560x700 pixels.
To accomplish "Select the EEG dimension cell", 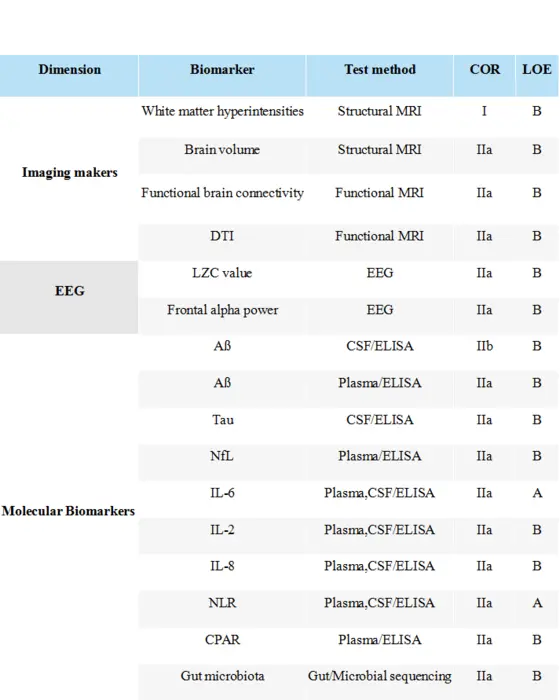I will pyautogui.click(x=69, y=297).
